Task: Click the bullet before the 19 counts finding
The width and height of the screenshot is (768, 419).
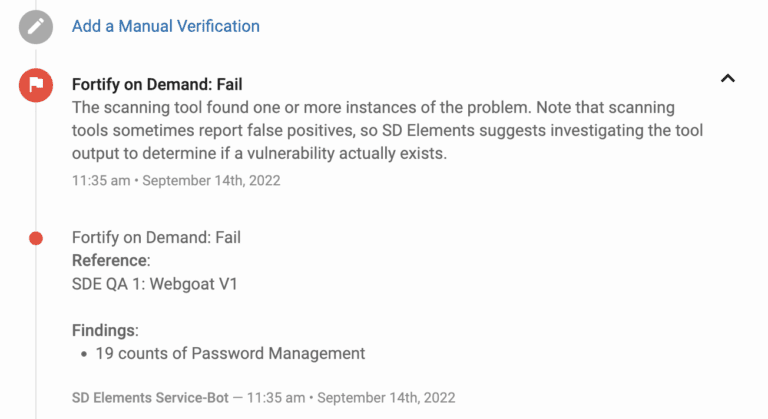Action: point(85,354)
